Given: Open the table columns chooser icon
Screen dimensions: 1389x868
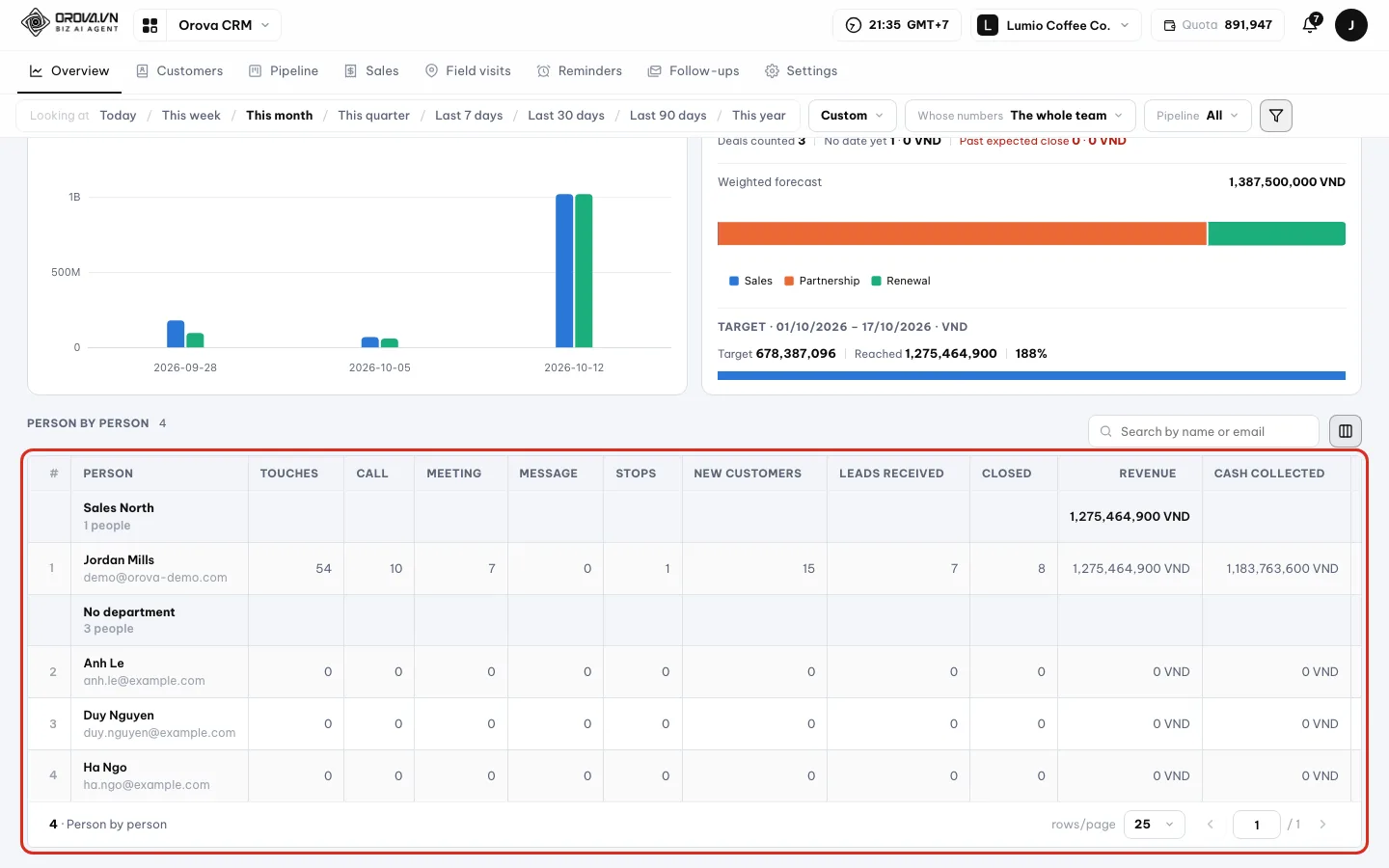Looking at the screenshot, I should 1346,431.
